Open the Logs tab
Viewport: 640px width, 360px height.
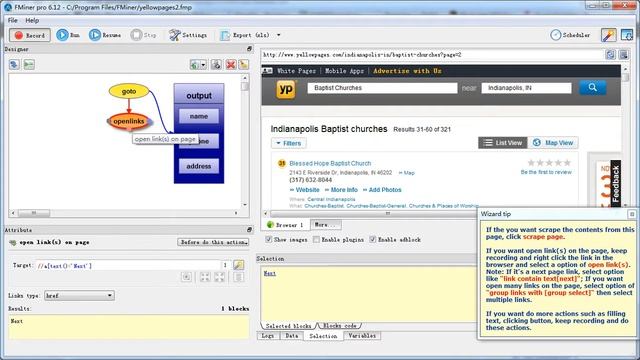pos(268,336)
